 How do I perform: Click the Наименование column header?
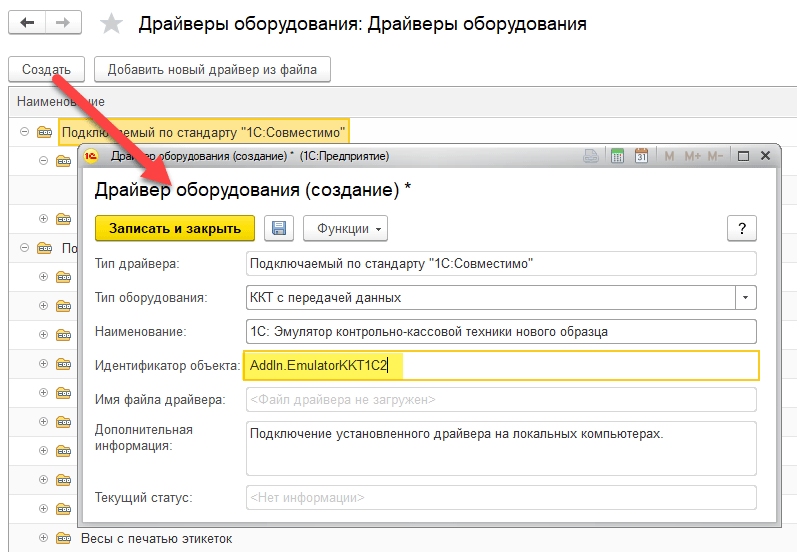pos(60,102)
